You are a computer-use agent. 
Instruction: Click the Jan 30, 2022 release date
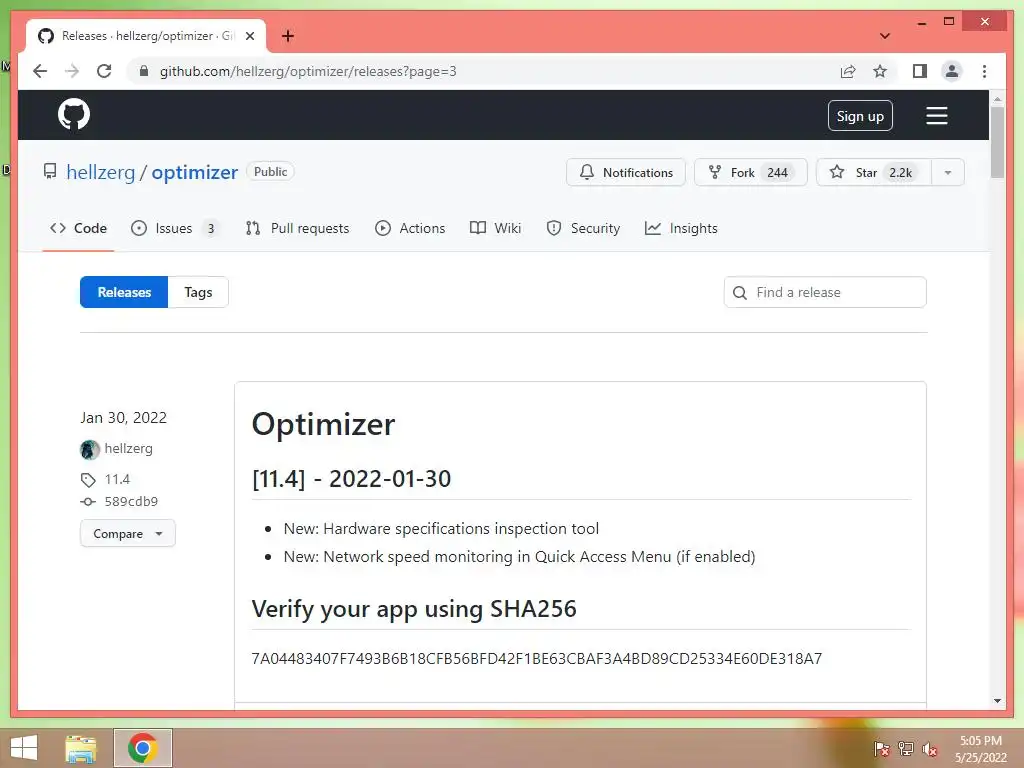123,418
